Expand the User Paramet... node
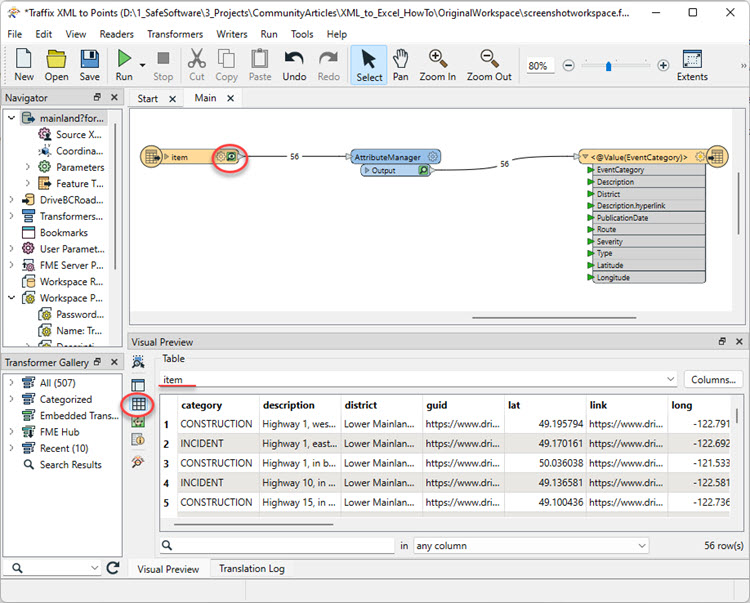750x603 pixels. click(11, 249)
